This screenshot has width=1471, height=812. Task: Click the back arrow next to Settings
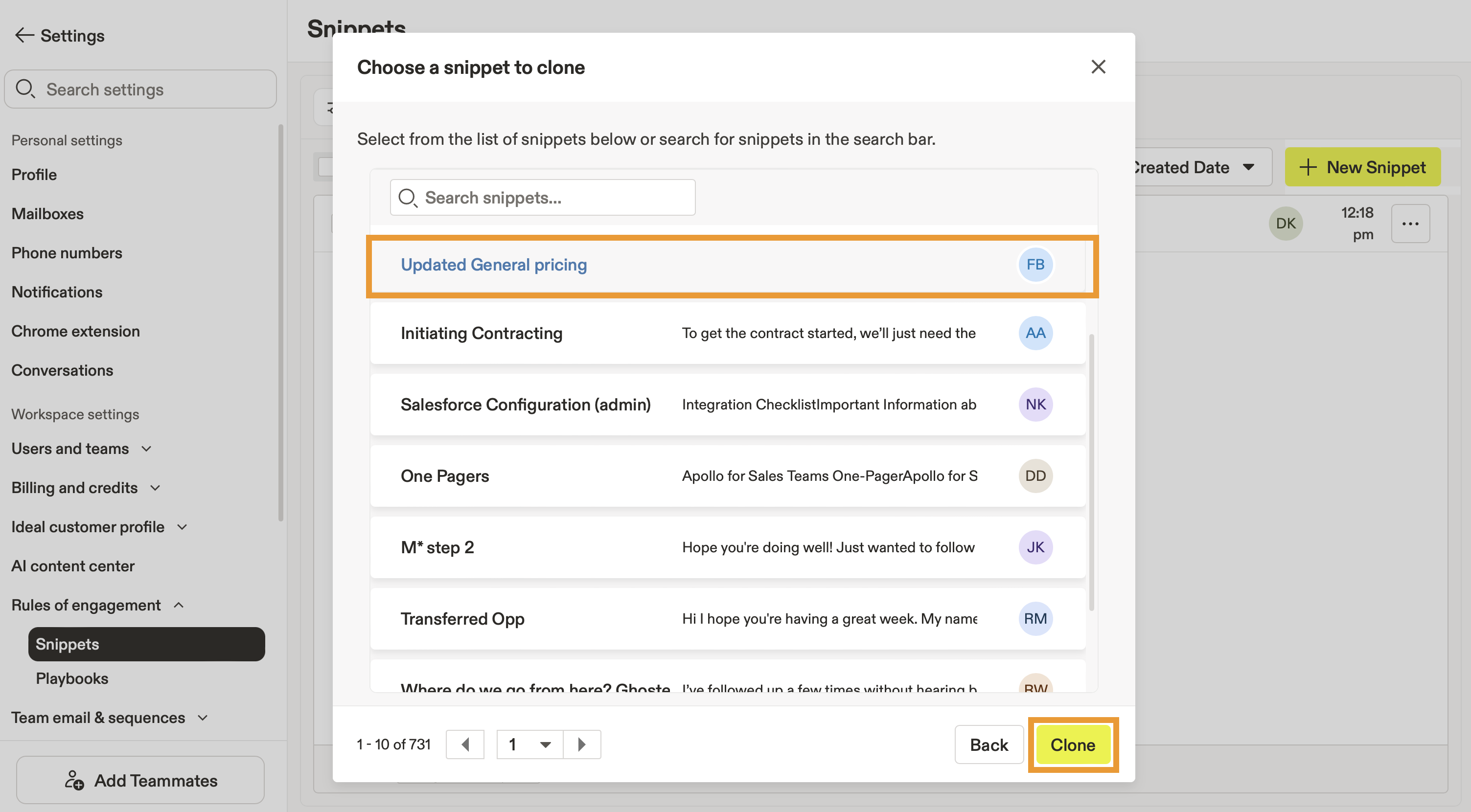point(24,35)
